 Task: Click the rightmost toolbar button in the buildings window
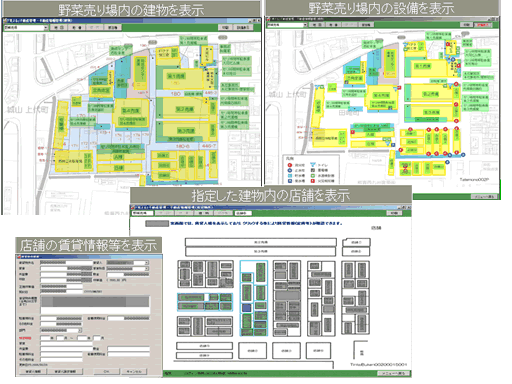click(243, 28)
